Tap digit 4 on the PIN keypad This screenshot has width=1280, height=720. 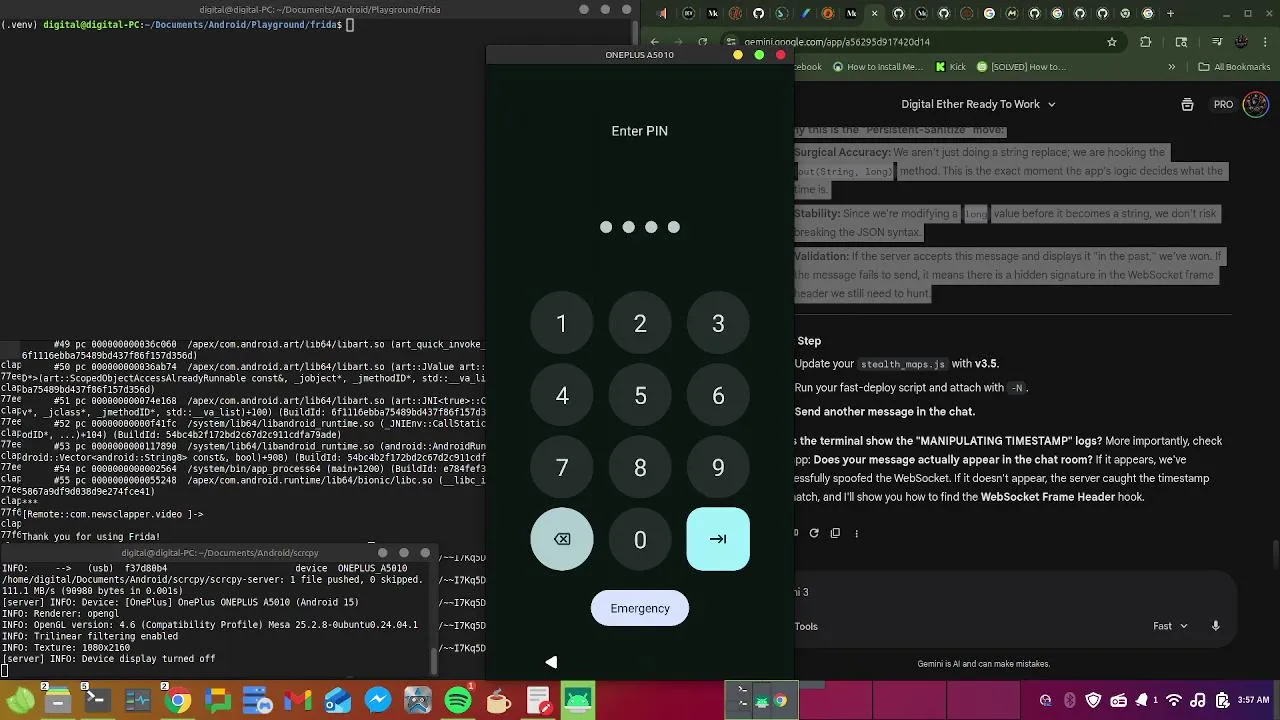click(x=562, y=395)
